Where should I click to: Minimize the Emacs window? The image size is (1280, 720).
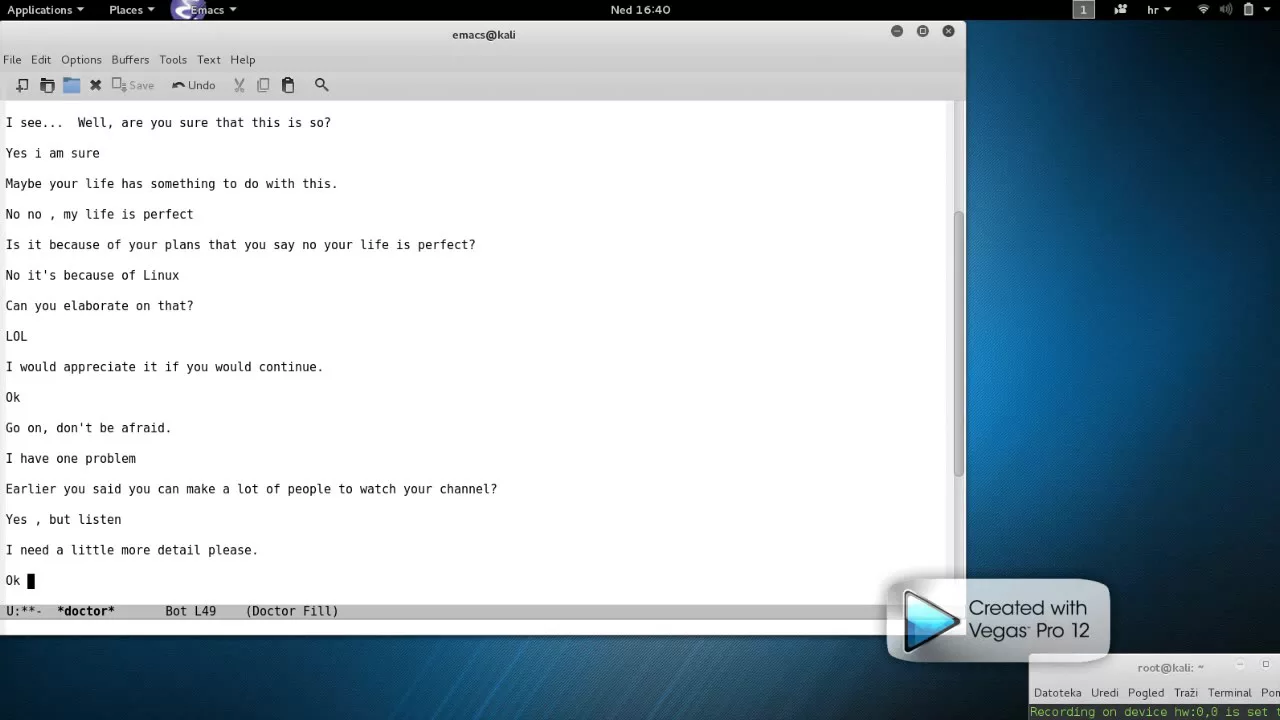coord(897,31)
